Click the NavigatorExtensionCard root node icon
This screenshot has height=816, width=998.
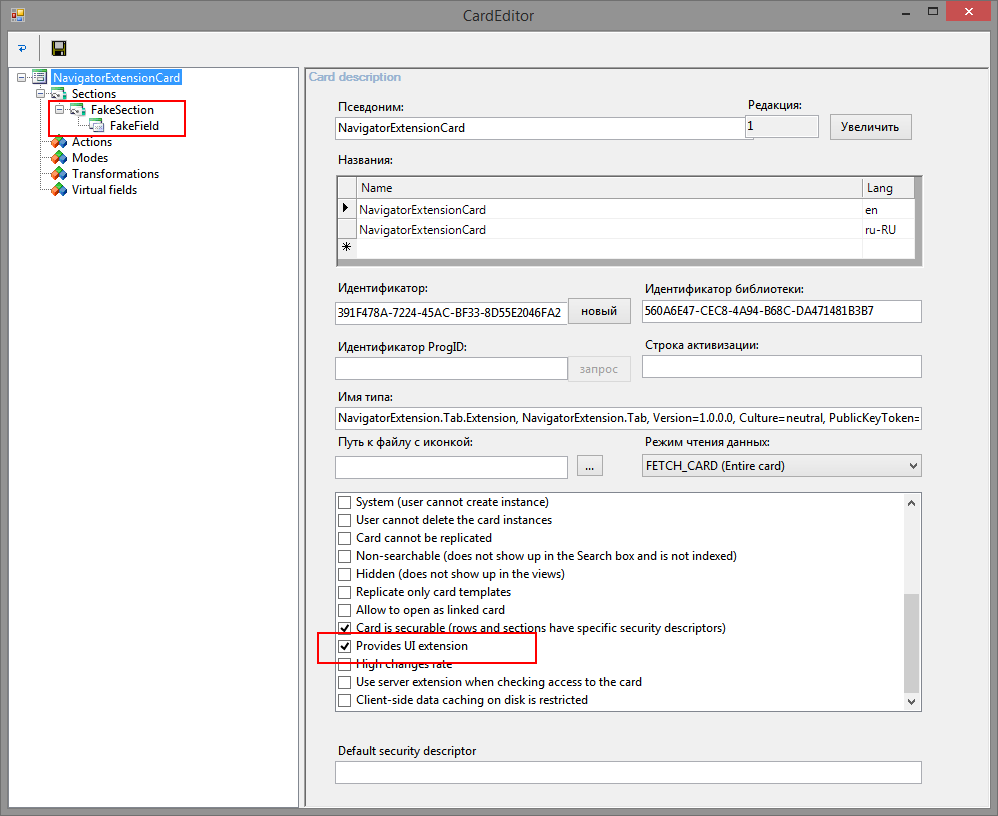pos(40,78)
